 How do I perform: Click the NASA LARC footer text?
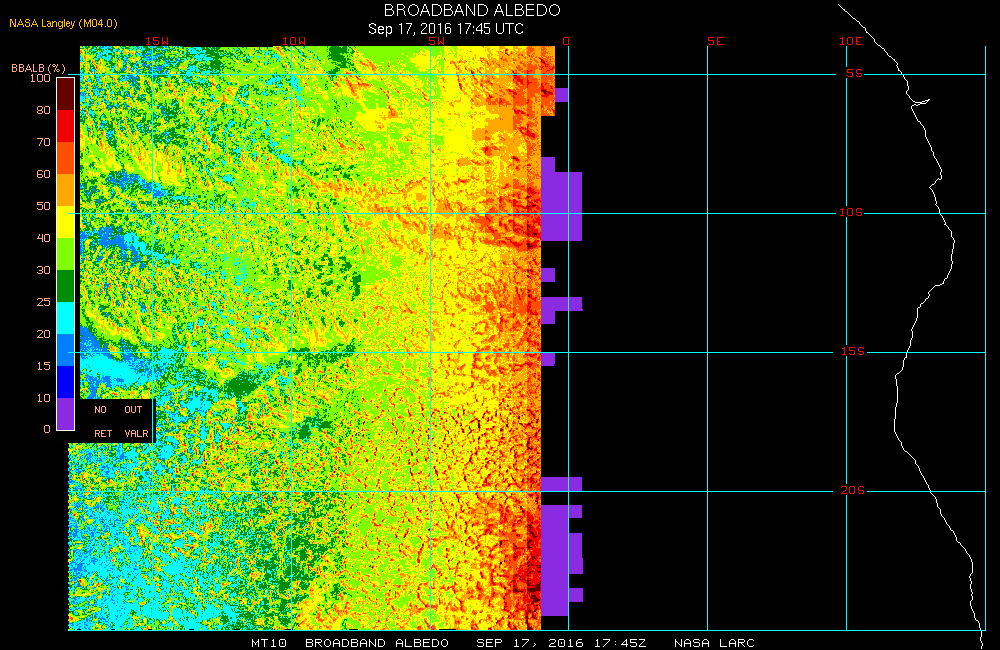pos(714,643)
